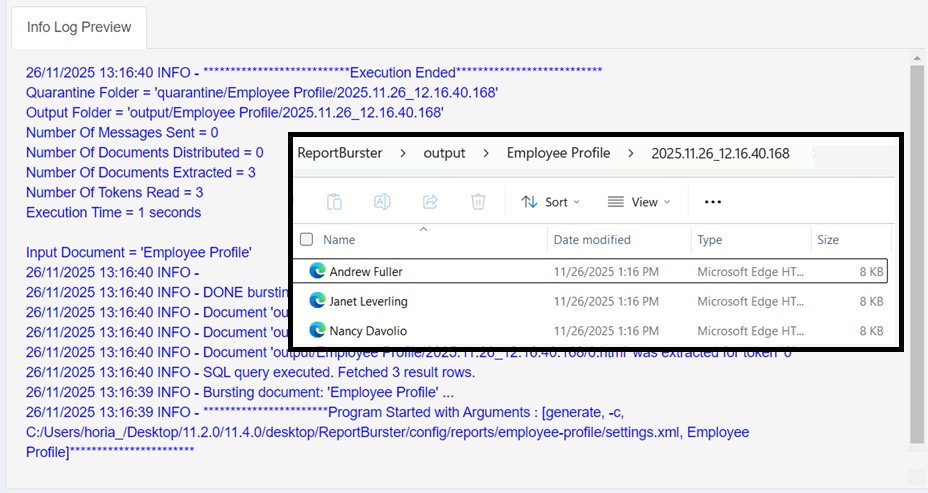
Task: Click Nancy Davolio's Microsoft Edge HT... type cell
Action: [750, 331]
